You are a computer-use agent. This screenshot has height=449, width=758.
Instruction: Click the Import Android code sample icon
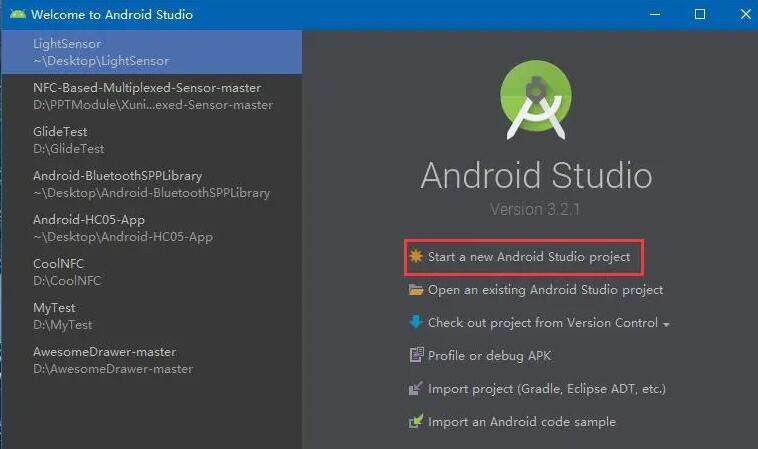point(416,421)
